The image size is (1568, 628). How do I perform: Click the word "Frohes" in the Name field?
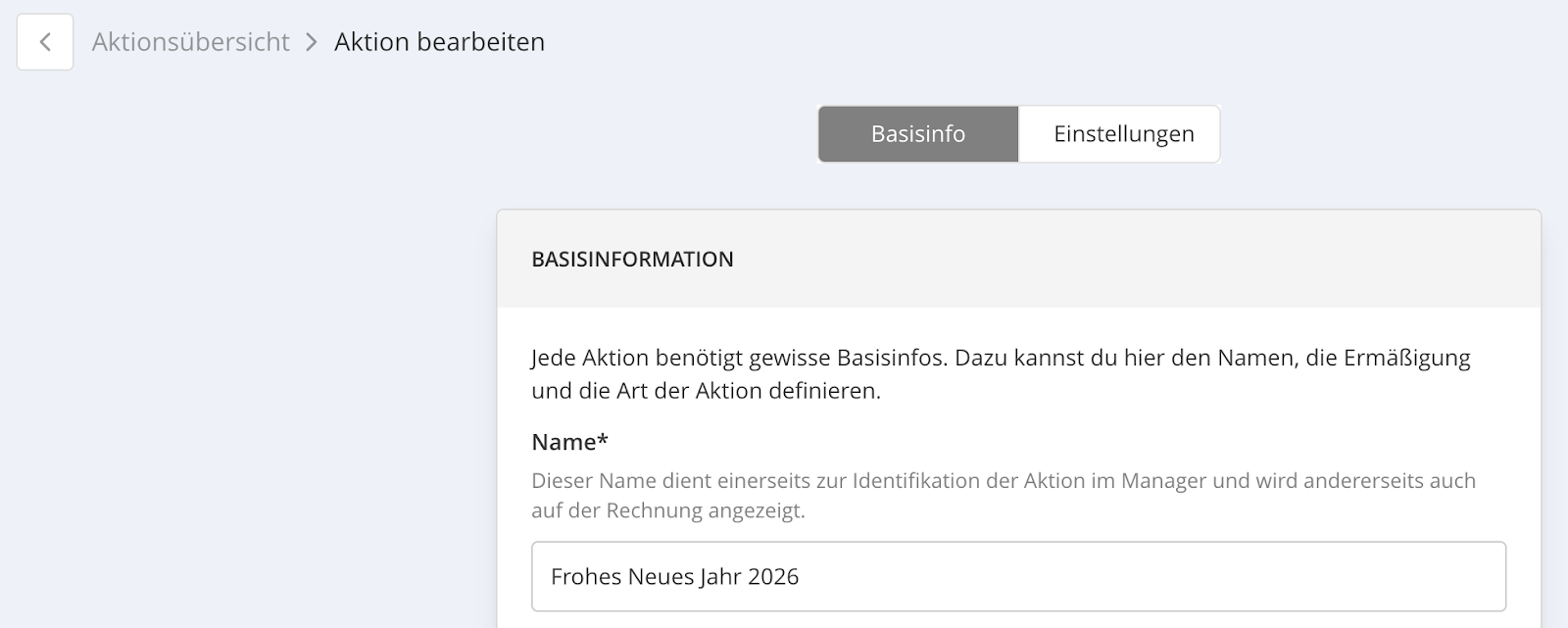tap(583, 577)
